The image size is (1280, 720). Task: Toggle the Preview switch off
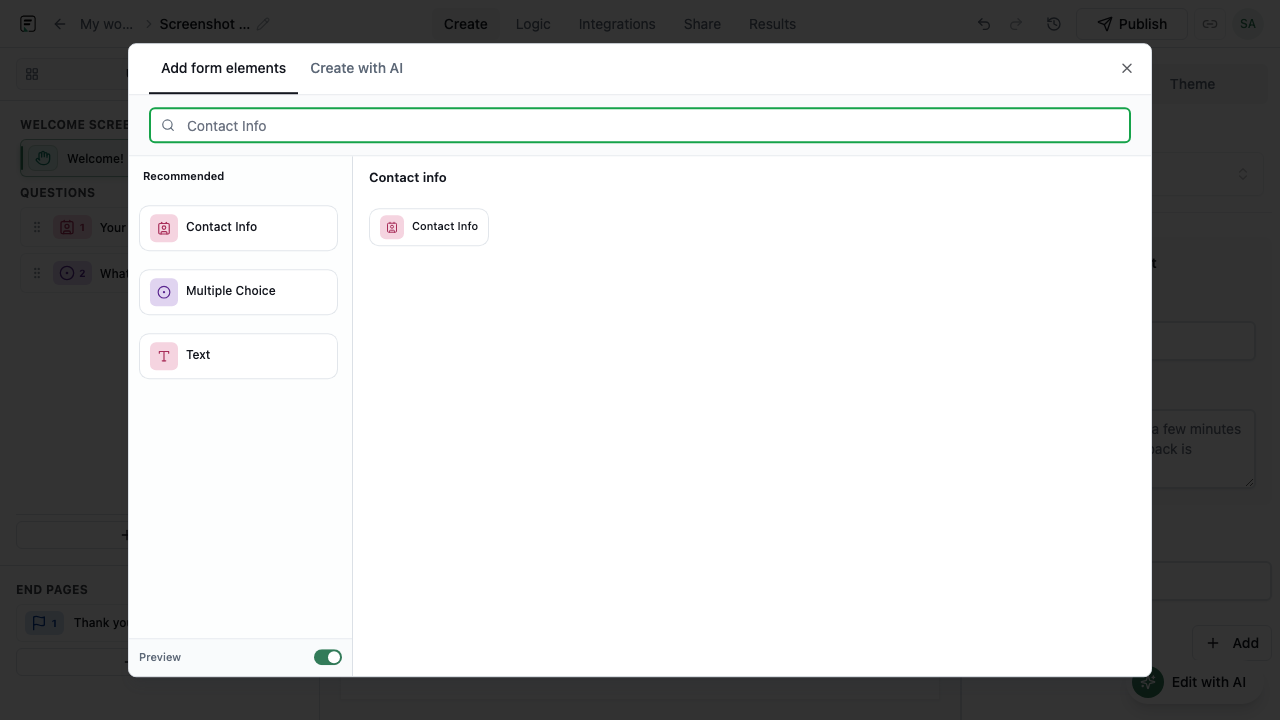pyautogui.click(x=328, y=657)
